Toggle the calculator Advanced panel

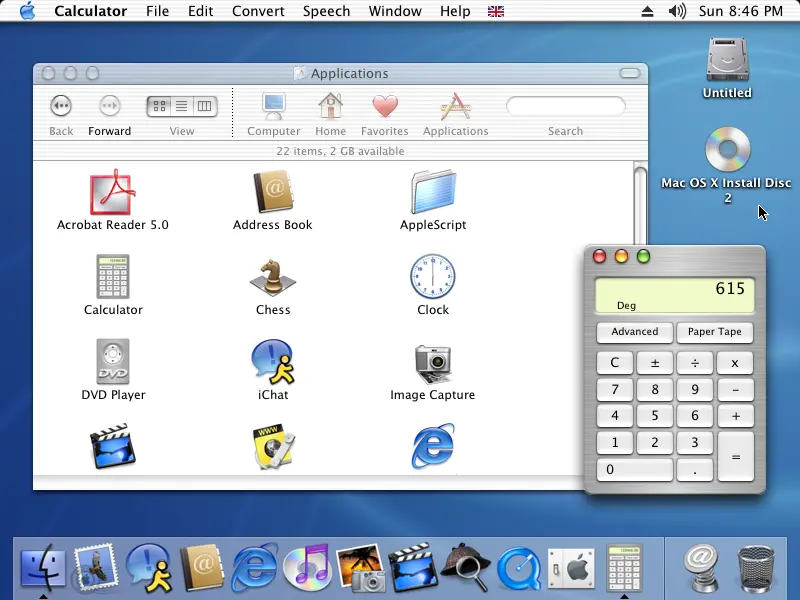[x=635, y=332]
